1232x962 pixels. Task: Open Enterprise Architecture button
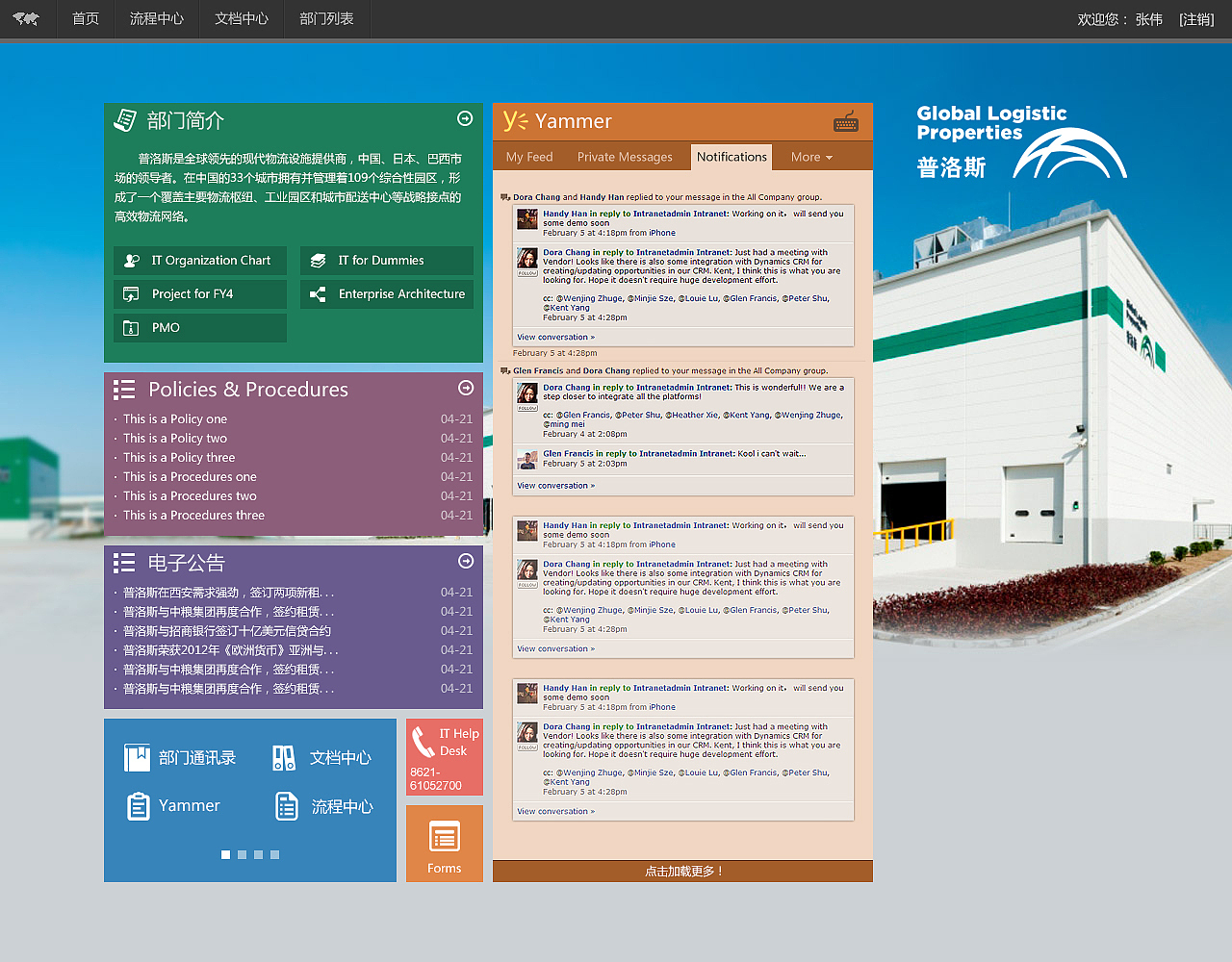click(387, 294)
